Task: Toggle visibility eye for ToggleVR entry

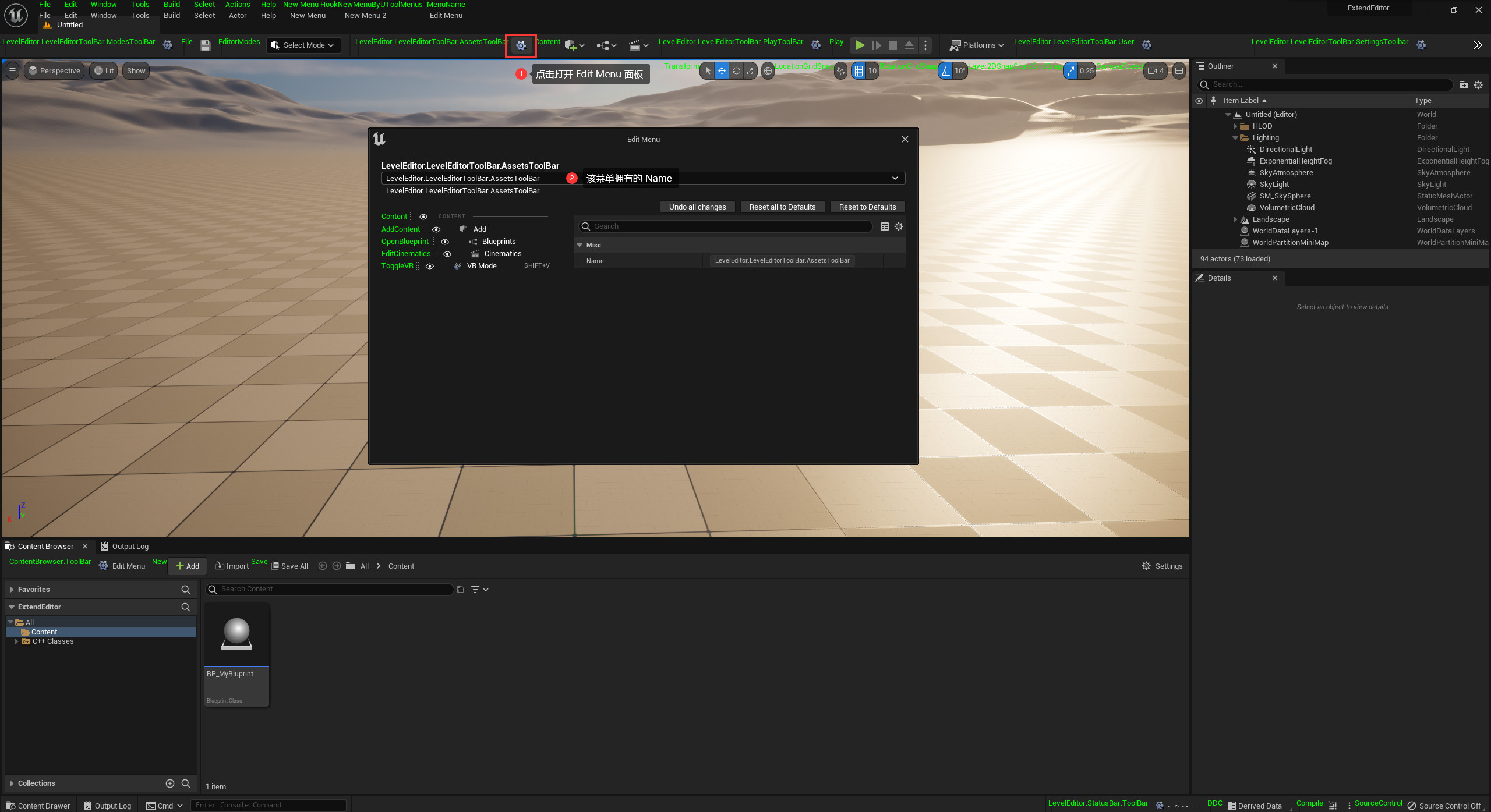Action: 430,266
